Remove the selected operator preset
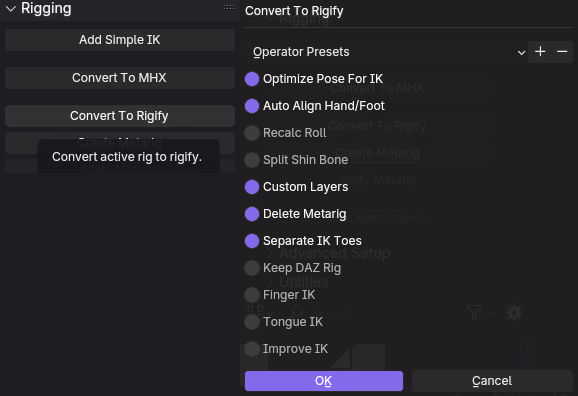 tap(562, 52)
